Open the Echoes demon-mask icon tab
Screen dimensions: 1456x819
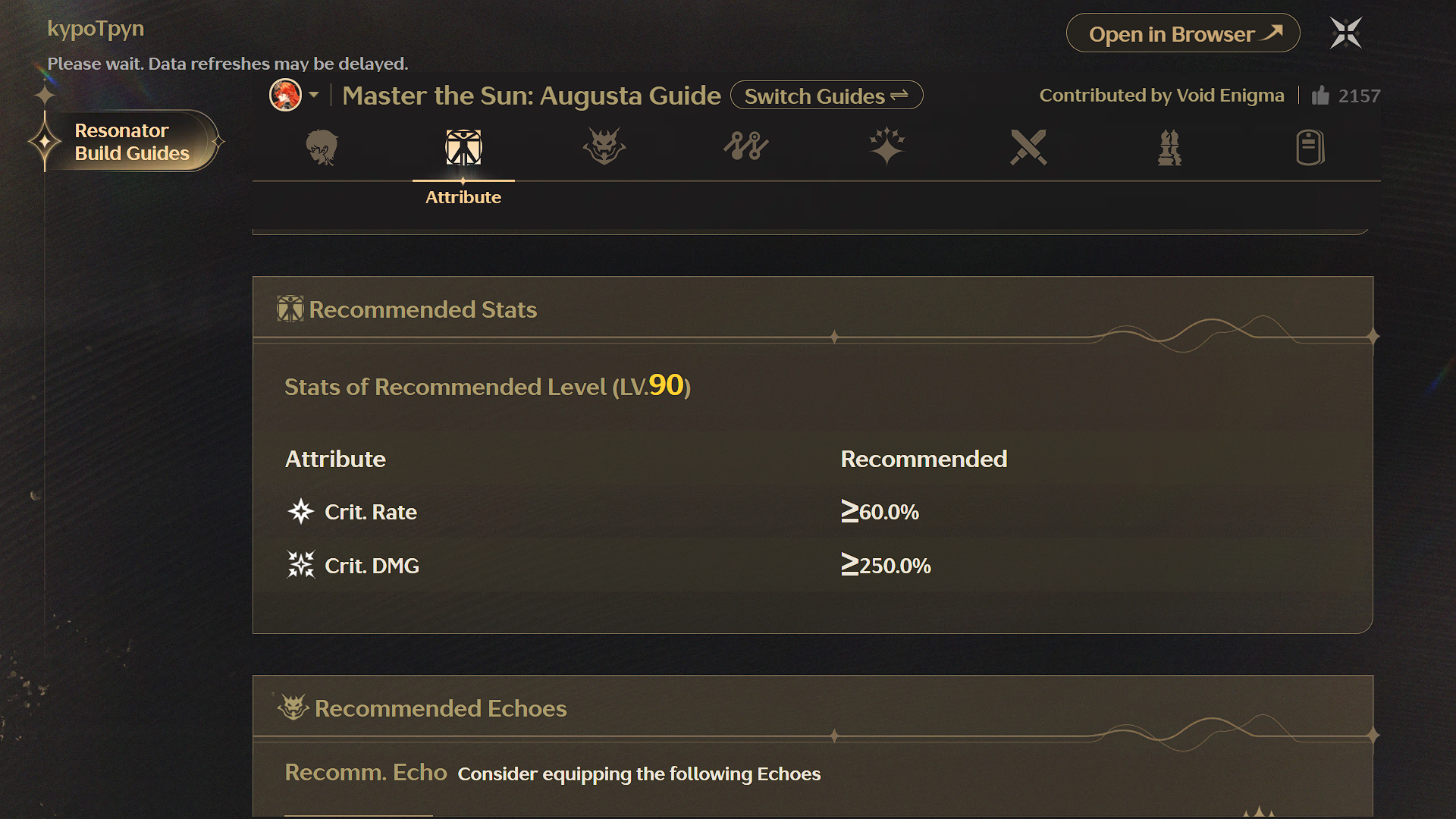(x=604, y=147)
